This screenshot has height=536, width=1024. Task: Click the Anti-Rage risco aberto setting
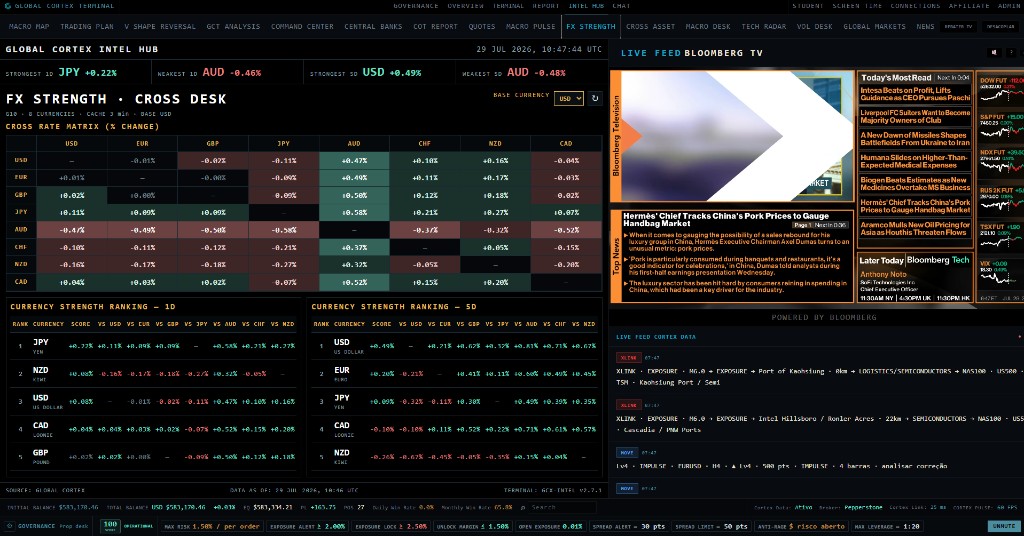click(801, 526)
